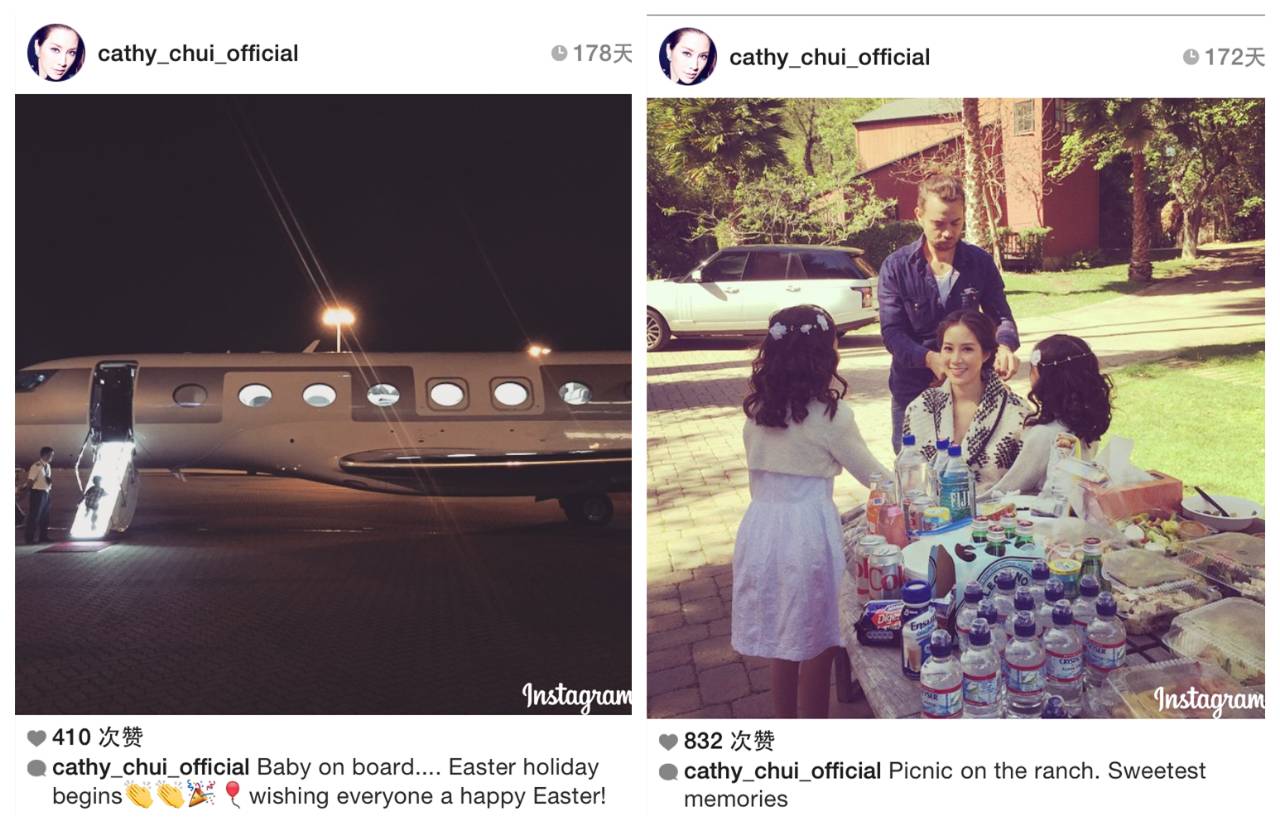Click heart icon beside 410 likes
The image size is (1280, 829).
pyautogui.click(x=37, y=738)
